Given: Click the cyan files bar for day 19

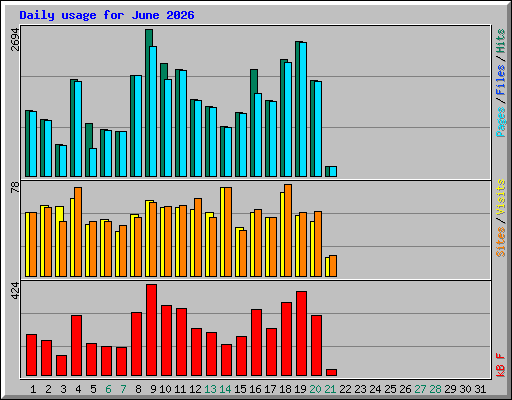Looking at the screenshot, I should coord(303,109).
